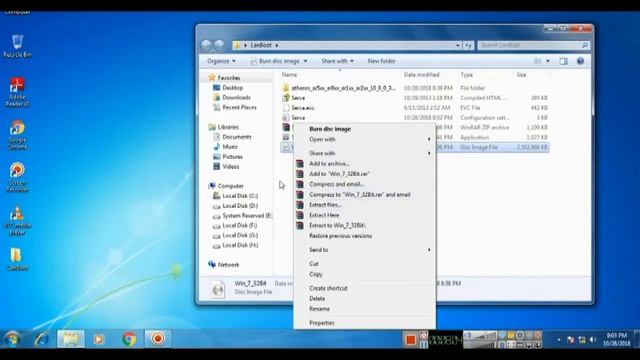Select Copy from the context menu
Viewport: 640px width, 360px height.
(x=364, y=274)
